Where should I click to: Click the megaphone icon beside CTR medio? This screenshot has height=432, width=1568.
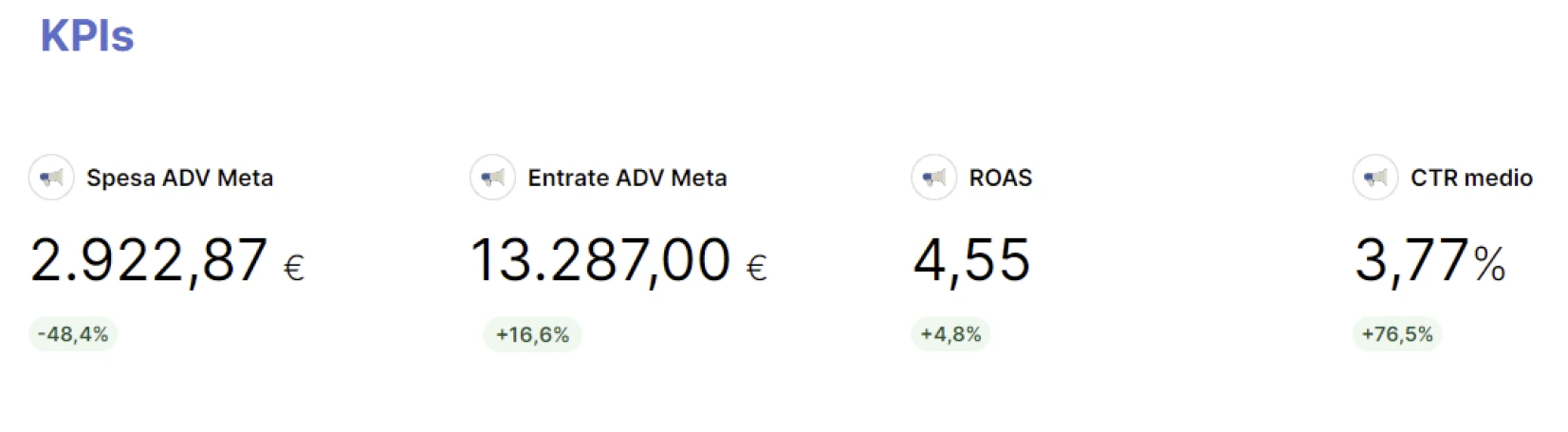click(x=1374, y=178)
